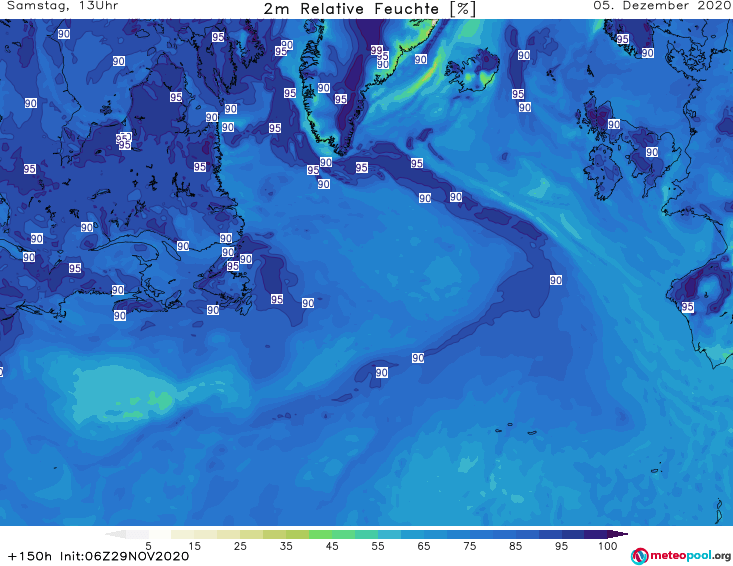This screenshot has height=566, width=733.
Task: Click legend tick label '55'
Action: [378, 546]
